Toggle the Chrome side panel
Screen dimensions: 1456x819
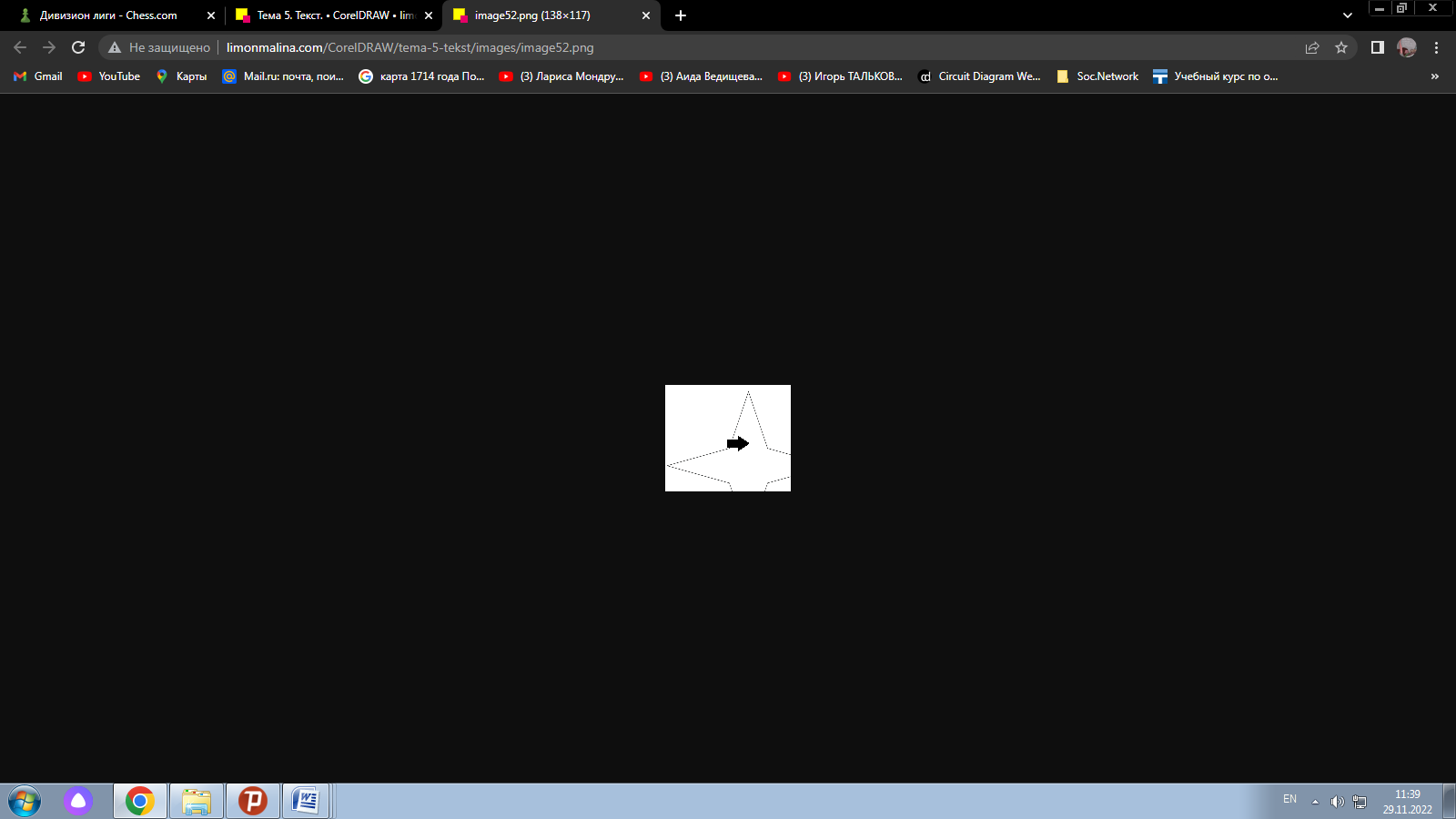1378,47
